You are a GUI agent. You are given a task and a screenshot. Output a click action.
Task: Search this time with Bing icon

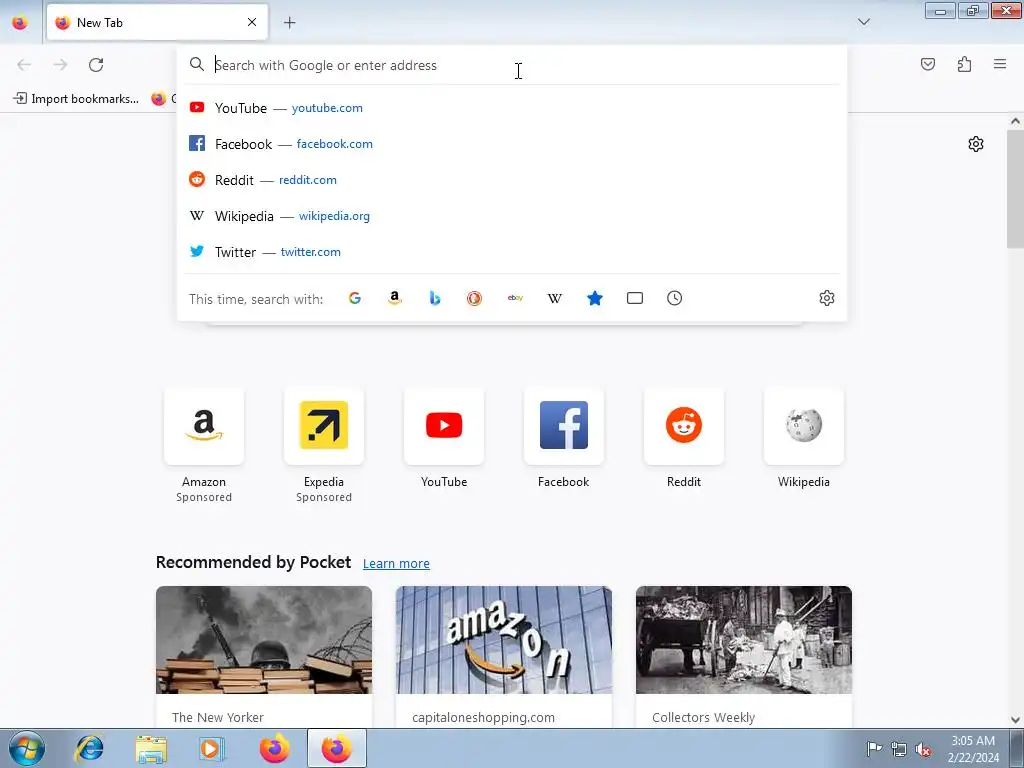pyautogui.click(x=434, y=298)
